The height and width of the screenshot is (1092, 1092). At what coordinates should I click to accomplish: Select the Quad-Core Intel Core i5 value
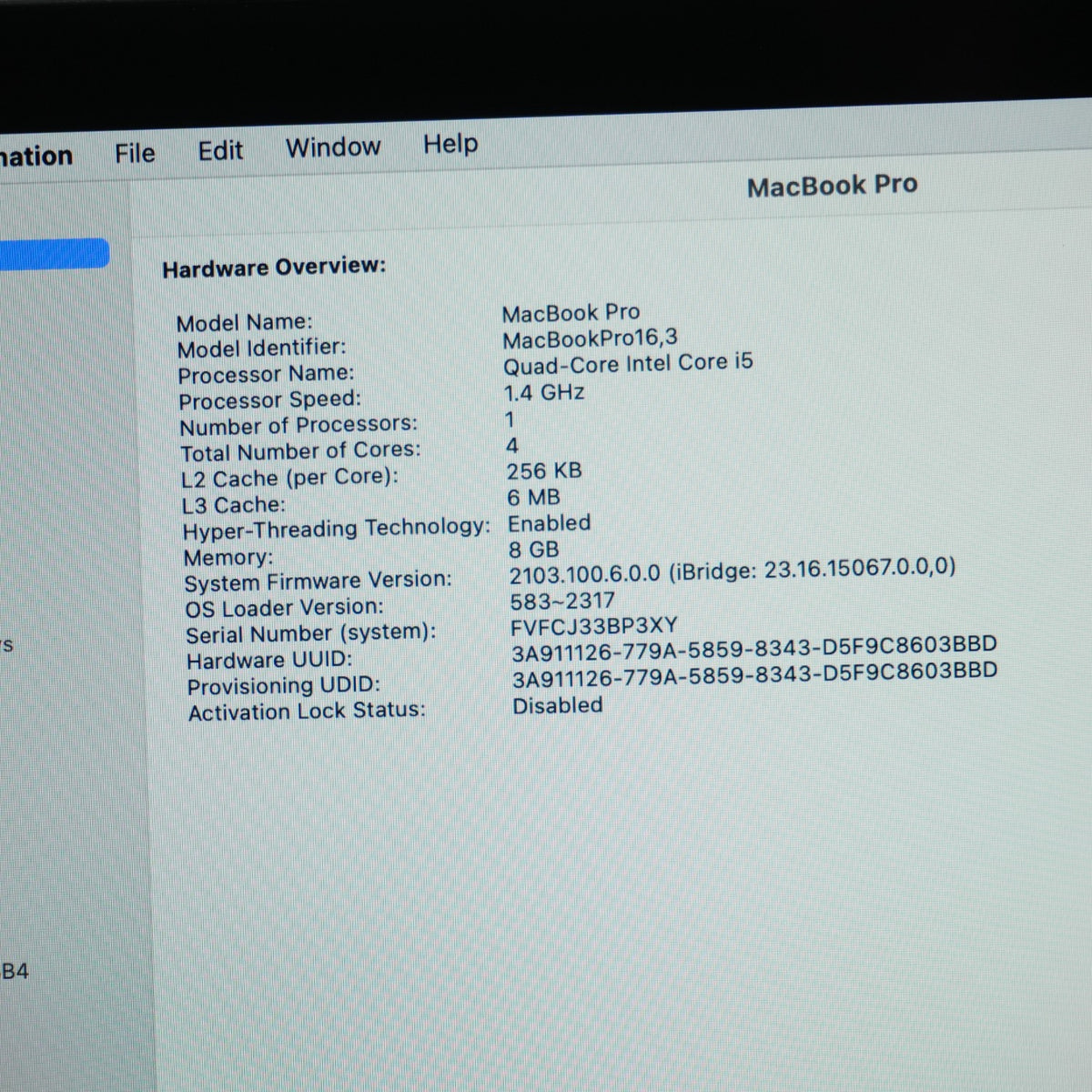tap(628, 364)
